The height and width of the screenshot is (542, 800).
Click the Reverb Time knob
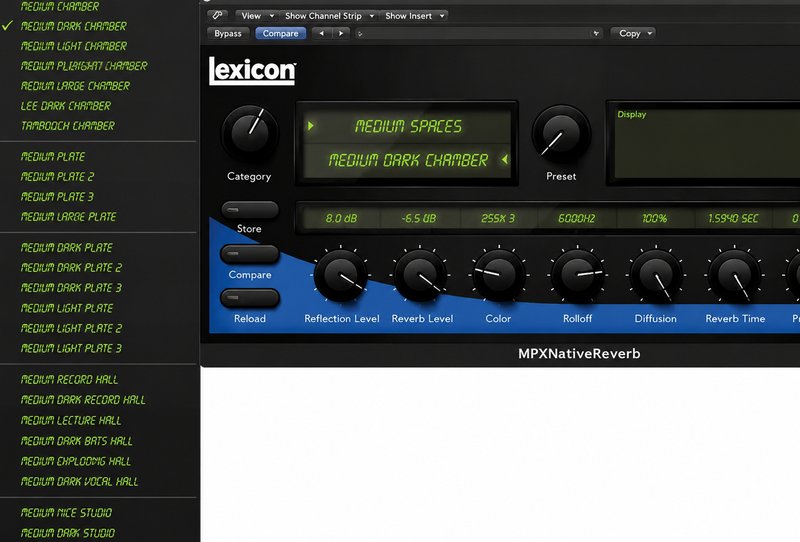tap(734, 275)
